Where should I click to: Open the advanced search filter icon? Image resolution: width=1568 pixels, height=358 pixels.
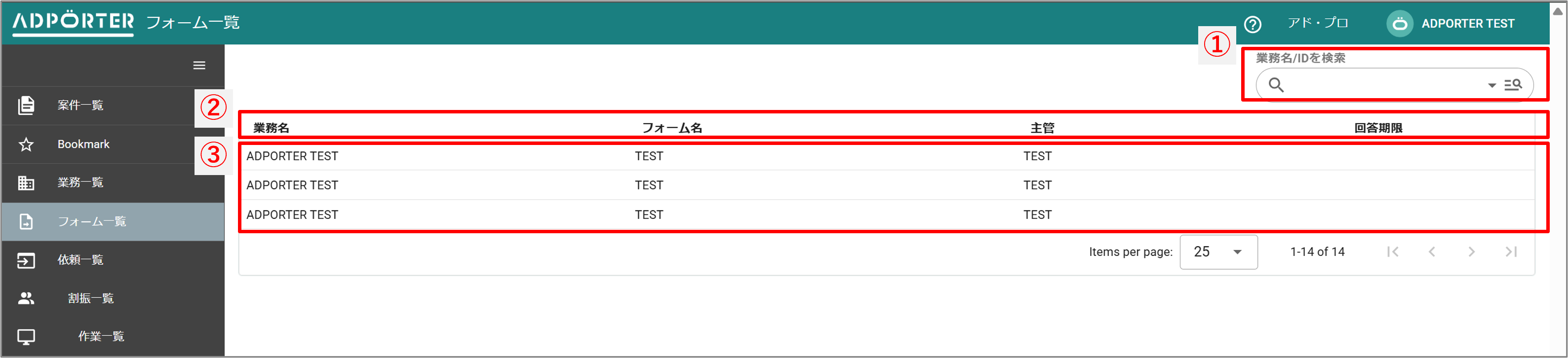(1514, 85)
